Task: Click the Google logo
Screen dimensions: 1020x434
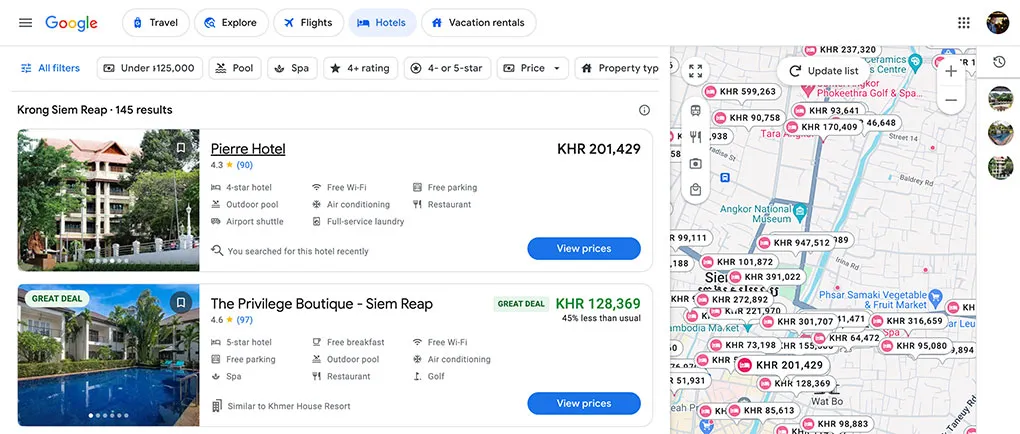Action: [x=72, y=23]
